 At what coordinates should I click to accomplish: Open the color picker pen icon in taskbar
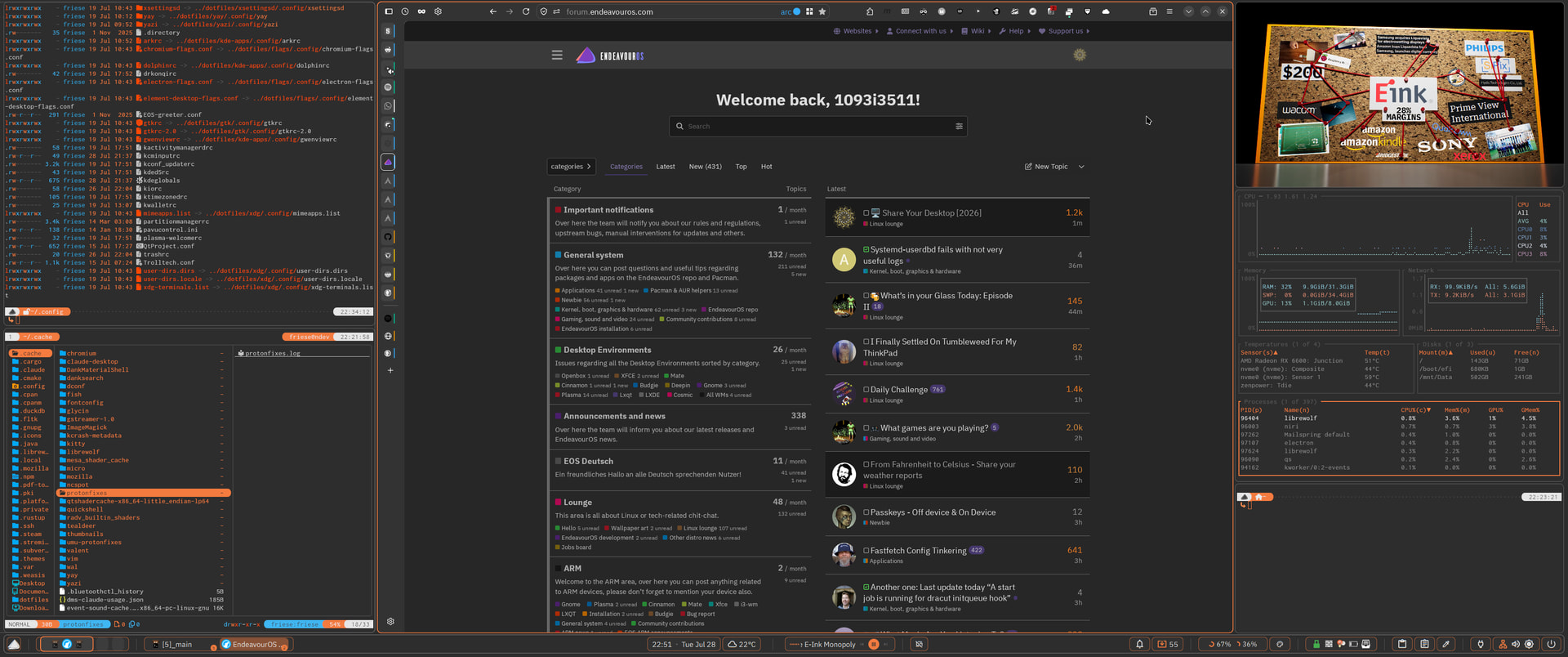click(x=1446, y=644)
